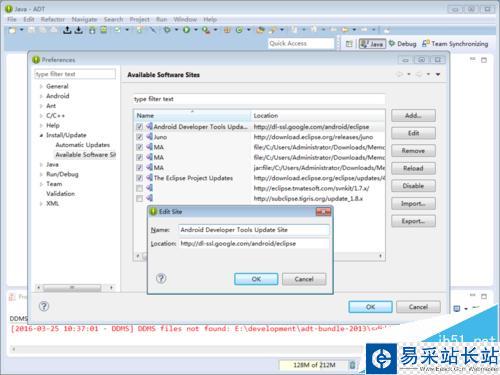The height and width of the screenshot is (375, 500).
Task: Uncheck the jar:file MA site checkbox
Action: click(140, 168)
